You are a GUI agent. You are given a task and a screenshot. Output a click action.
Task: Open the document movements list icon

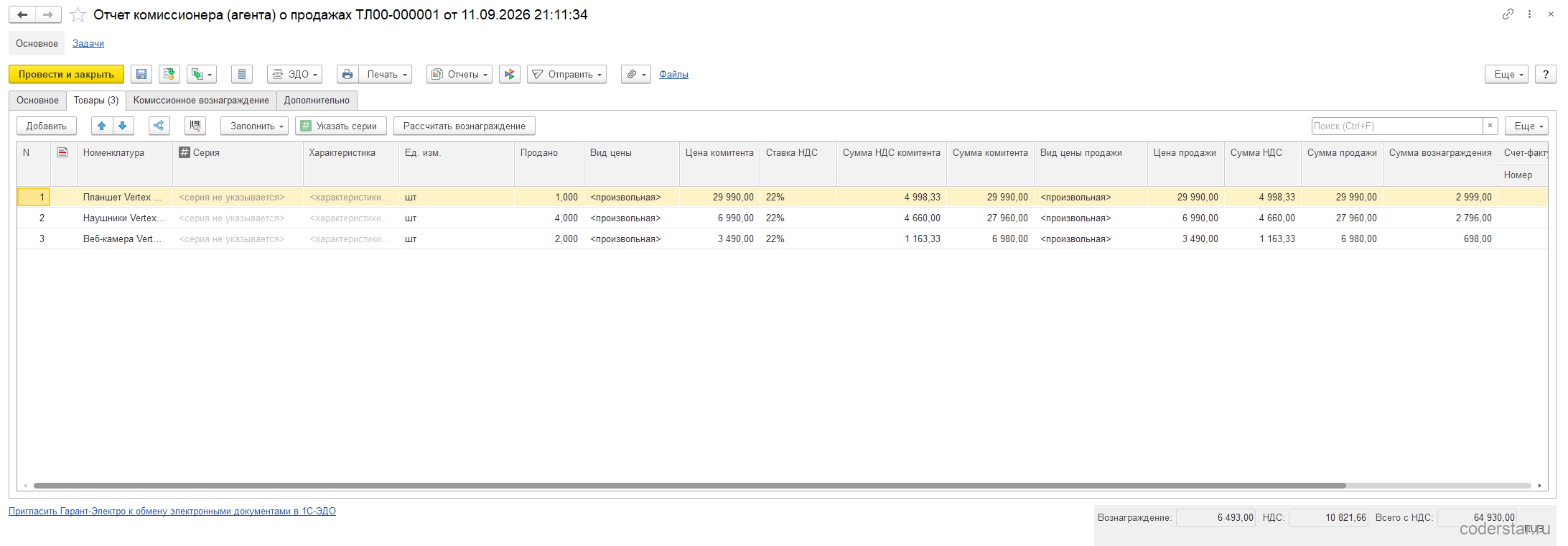[x=242, y=74]
